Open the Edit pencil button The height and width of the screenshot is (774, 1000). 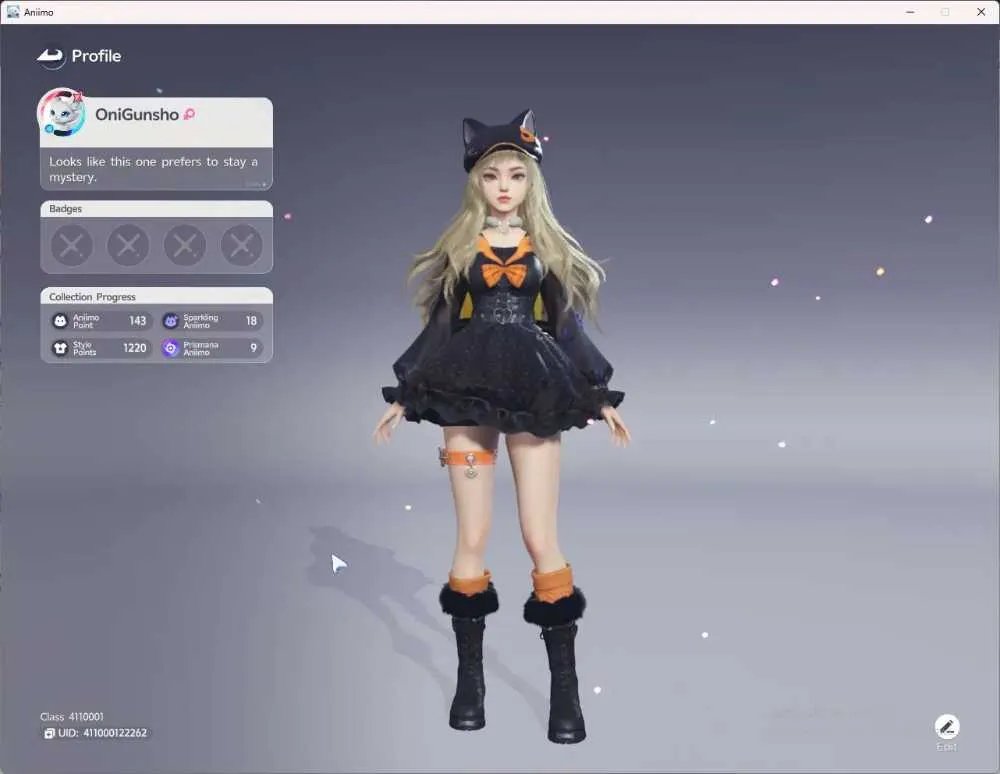pyautogui.click(x=947, y=726)
